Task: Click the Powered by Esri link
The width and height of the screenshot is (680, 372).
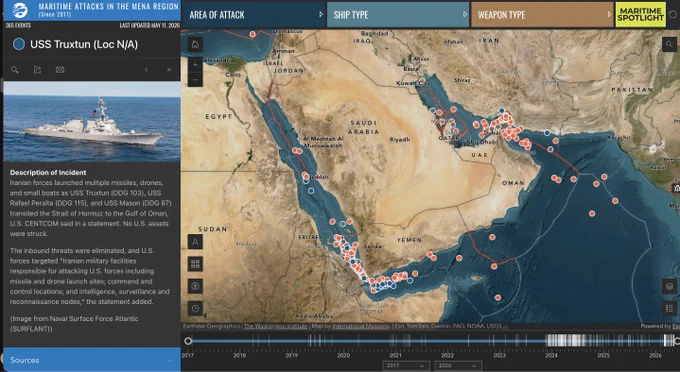Action: (x=660, y=326)
